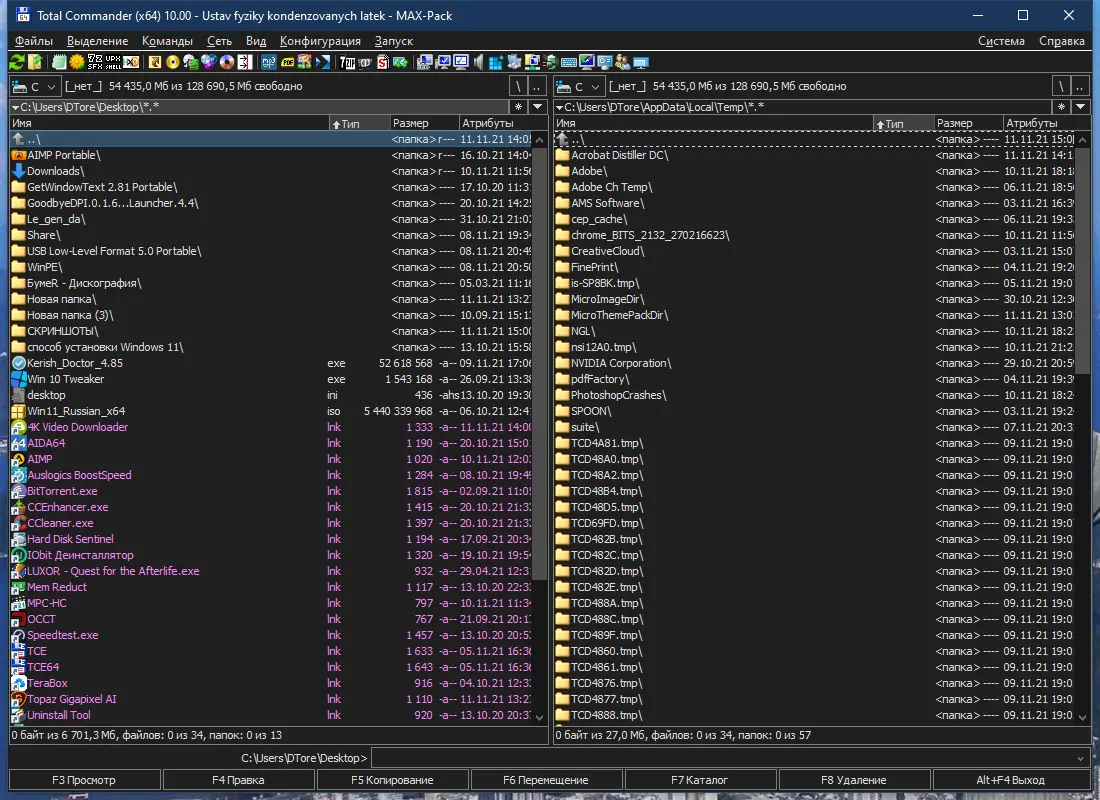Open the Конфигурация menu

coord(320,41)
